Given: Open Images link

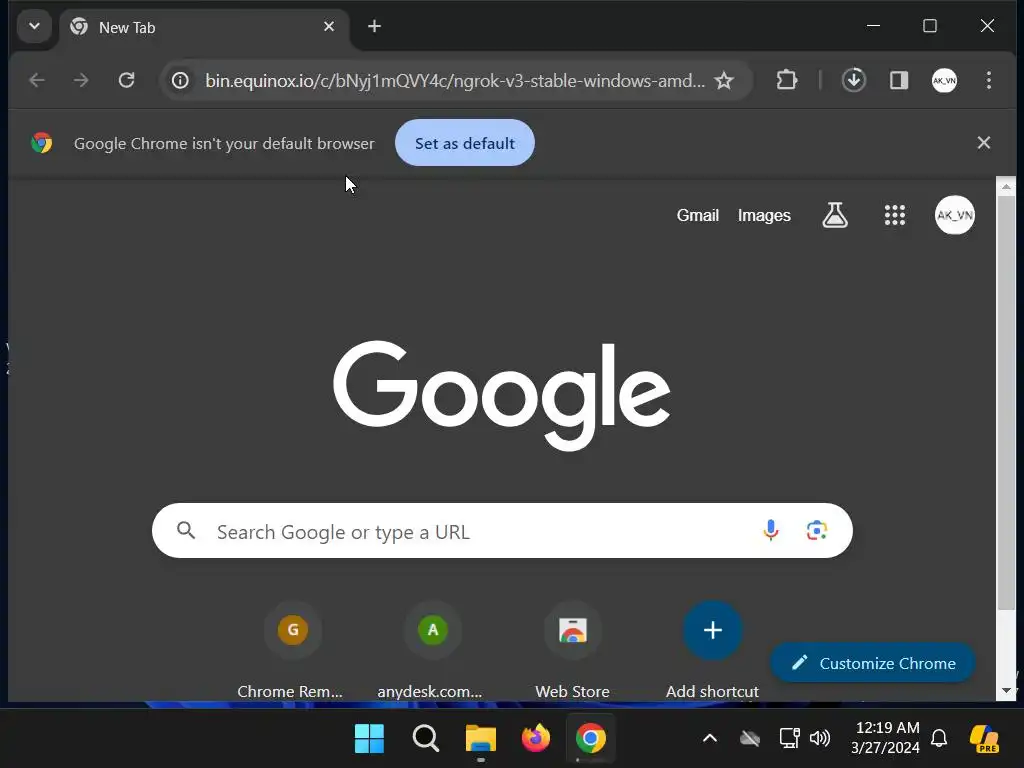Looking at the screenshot, I should (764, 216).
